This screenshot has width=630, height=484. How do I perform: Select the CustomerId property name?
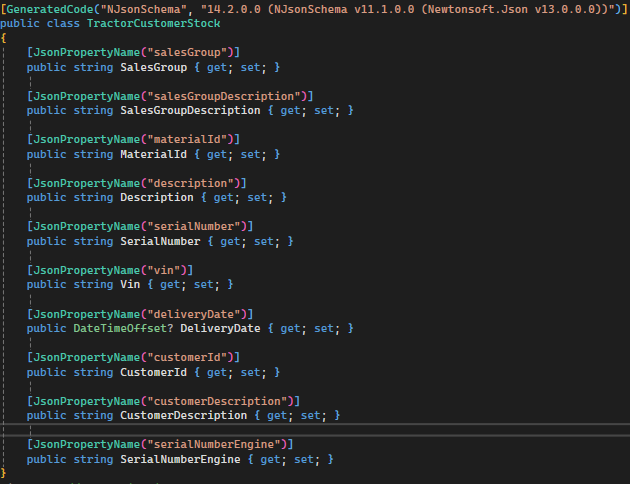[x=153, y=372]
